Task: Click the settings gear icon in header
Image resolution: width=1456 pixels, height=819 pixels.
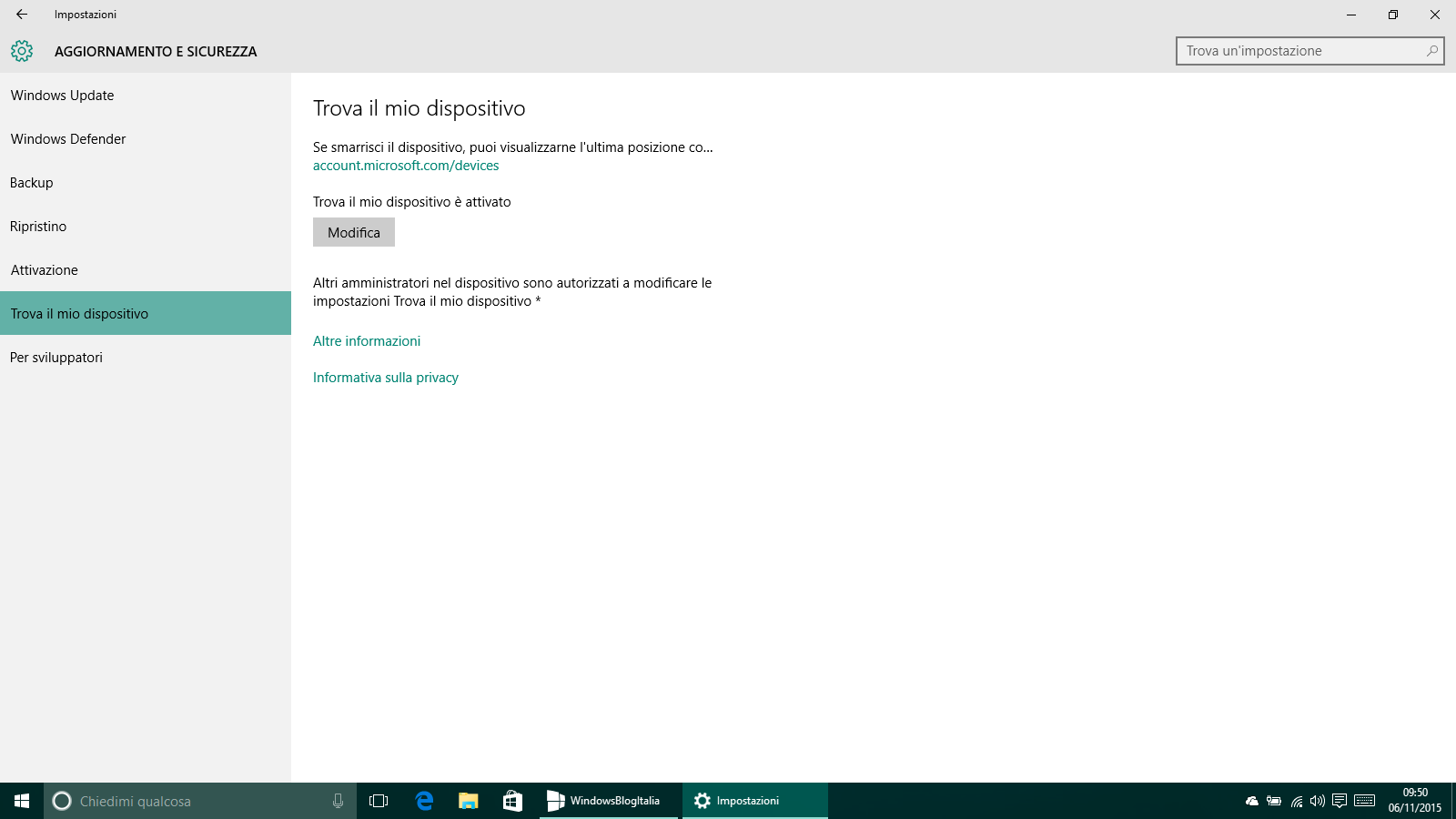Action: pyautogui.click(x=22, y=51)
